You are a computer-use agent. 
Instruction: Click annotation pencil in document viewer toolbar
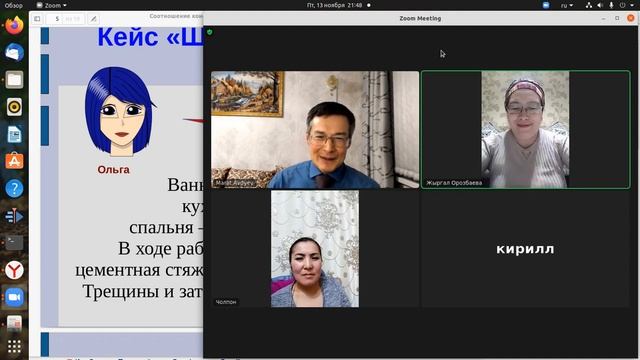(93, 19)
